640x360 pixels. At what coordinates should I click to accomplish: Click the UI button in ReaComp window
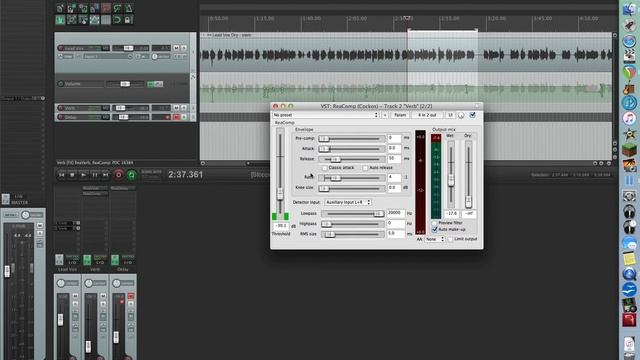(x=450, y=115)
